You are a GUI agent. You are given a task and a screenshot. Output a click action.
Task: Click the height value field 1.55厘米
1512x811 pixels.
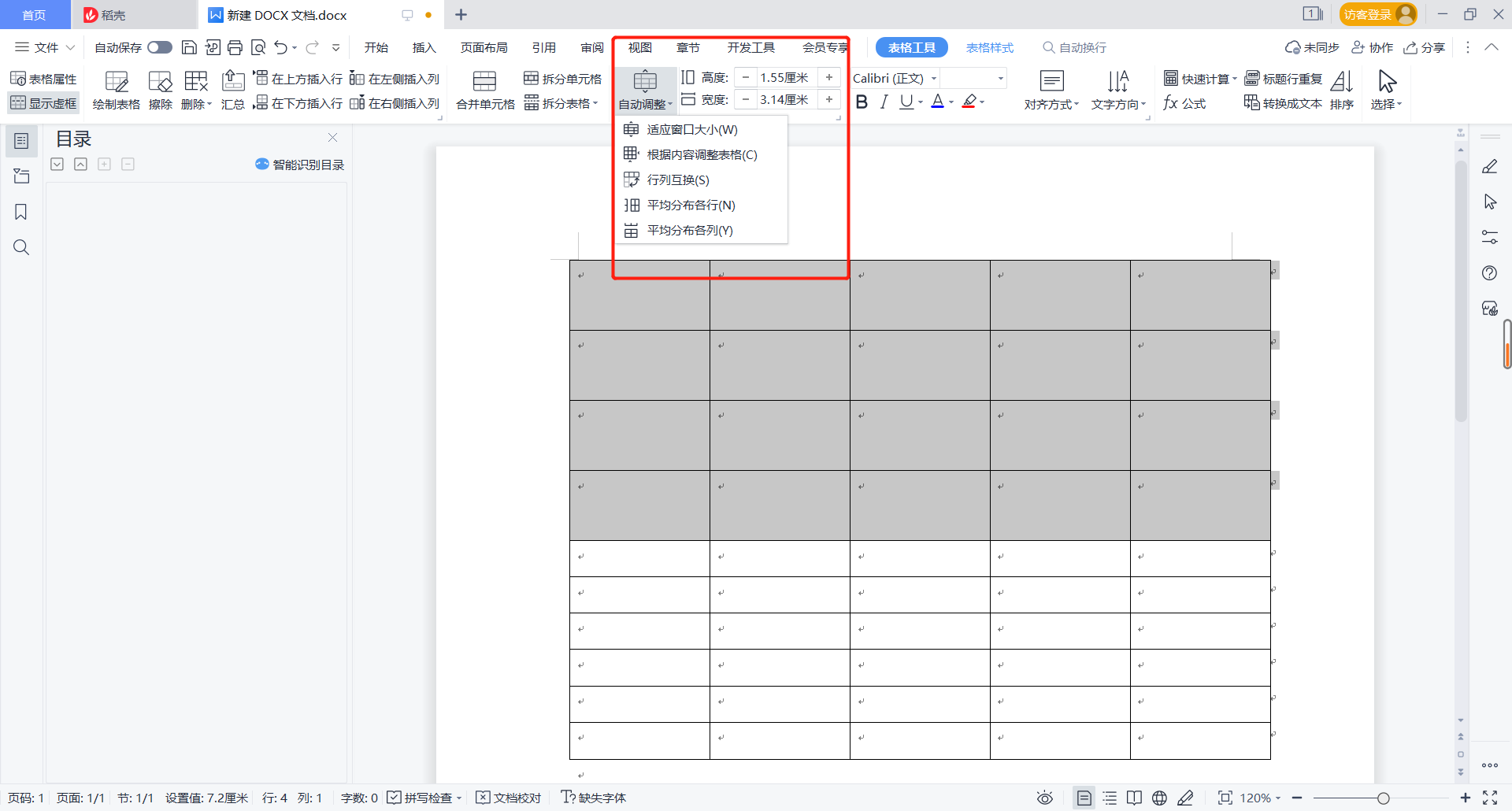787,77
